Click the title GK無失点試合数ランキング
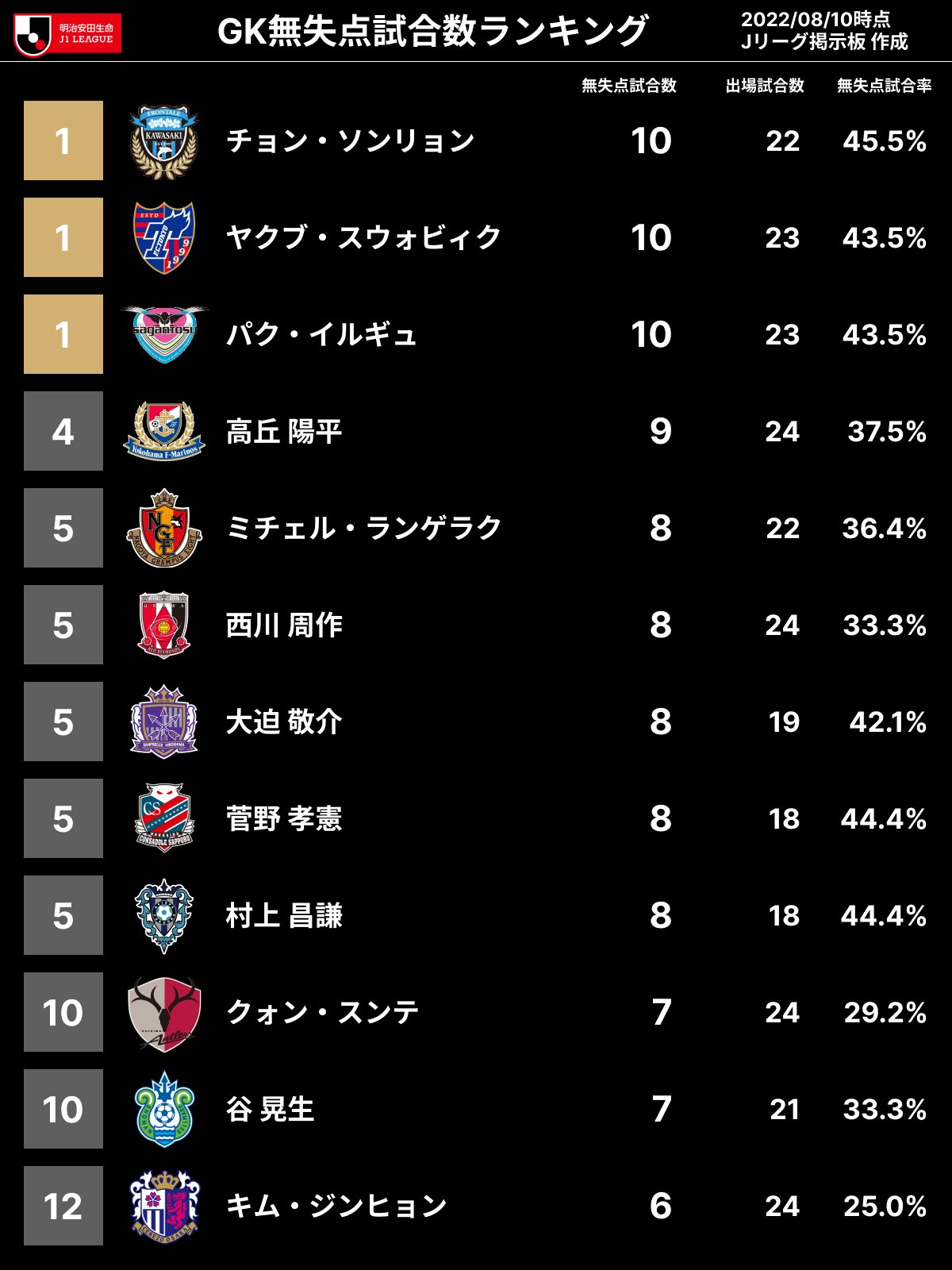Image resolution: width=952 pixels, height=1270 pixels. 432,32
